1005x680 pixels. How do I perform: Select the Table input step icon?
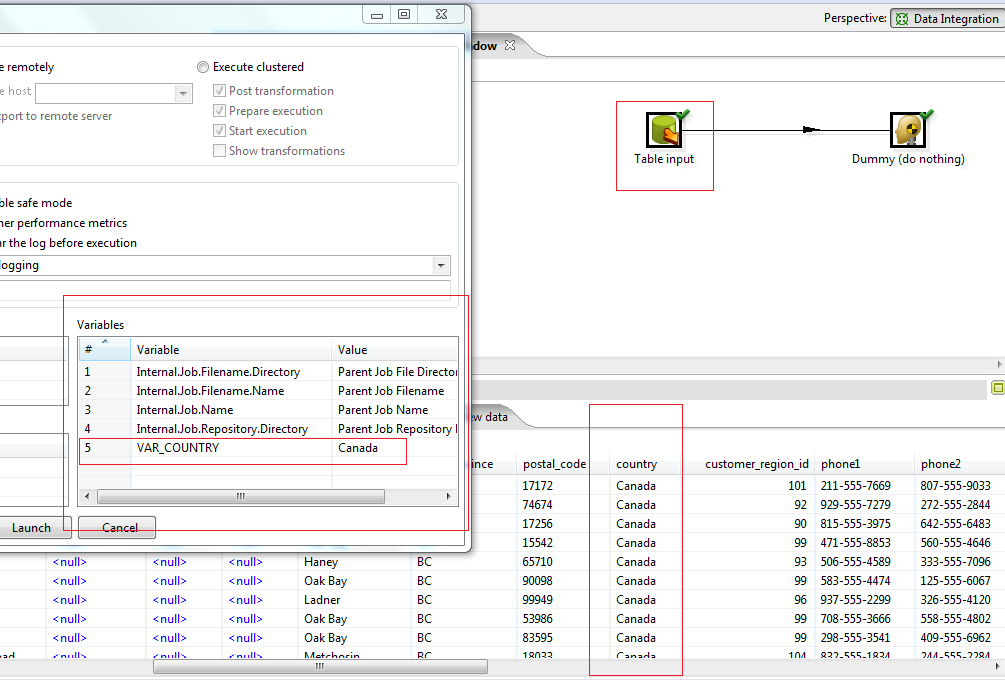tap(664, 129)
